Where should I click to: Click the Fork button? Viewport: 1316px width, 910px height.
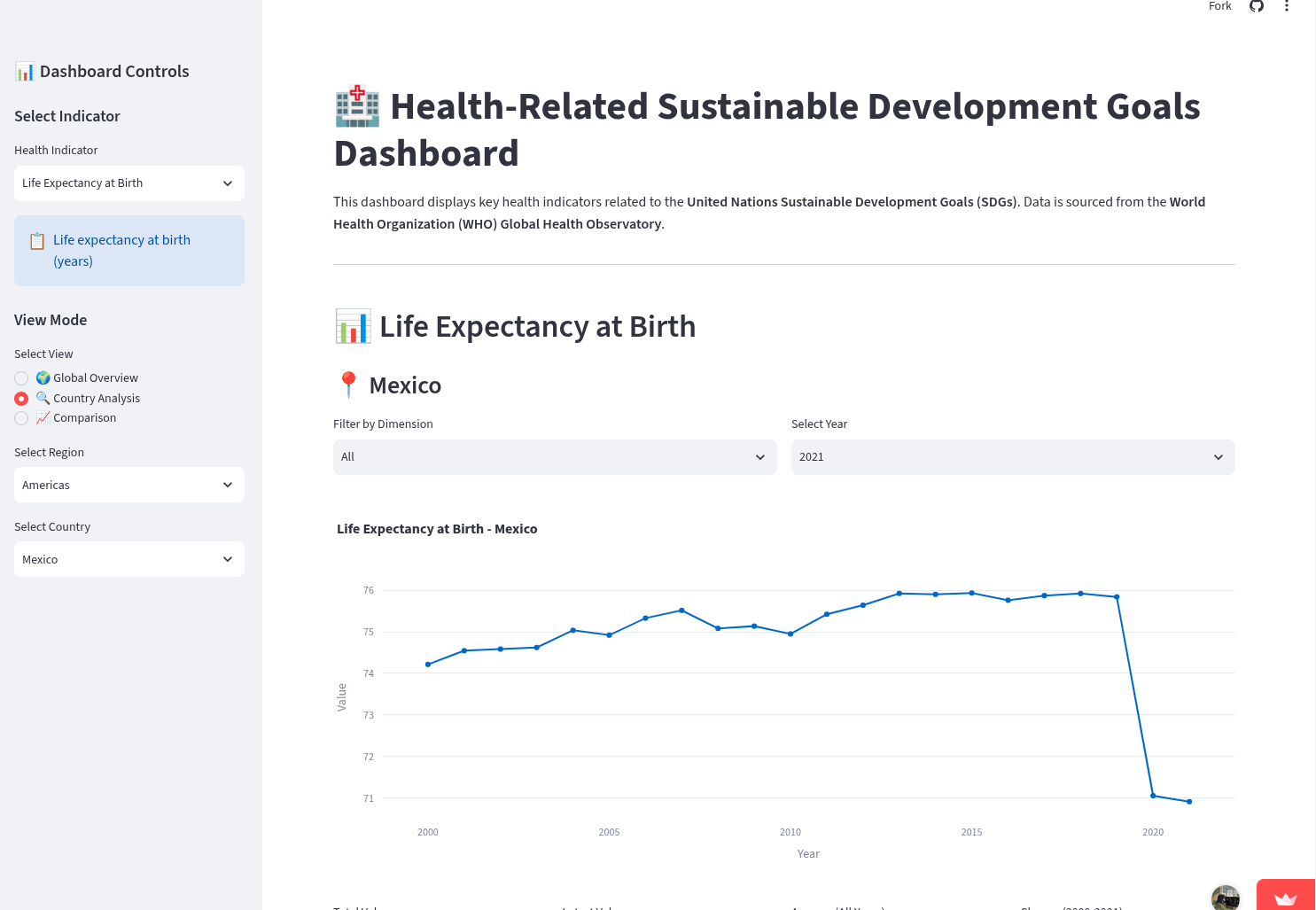pos(1220,6)
